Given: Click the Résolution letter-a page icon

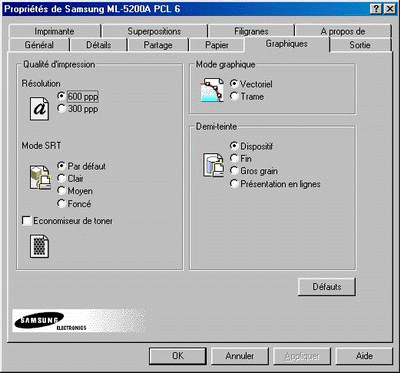Looking at the screenshot, I should [40, 109].
